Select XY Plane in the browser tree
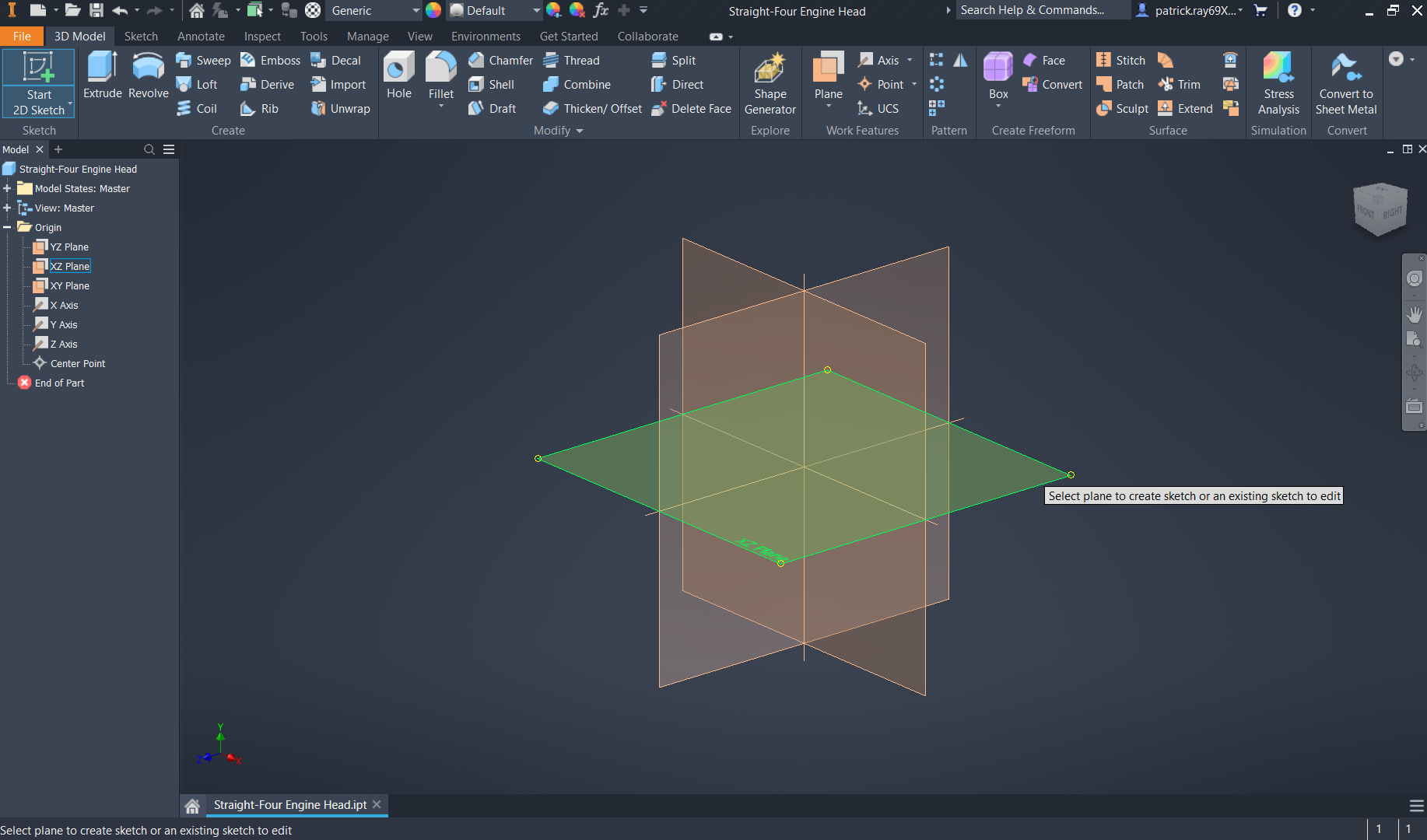Image resolution: width=1427 pixels, height=840 pixels. (x=69, y=286)
